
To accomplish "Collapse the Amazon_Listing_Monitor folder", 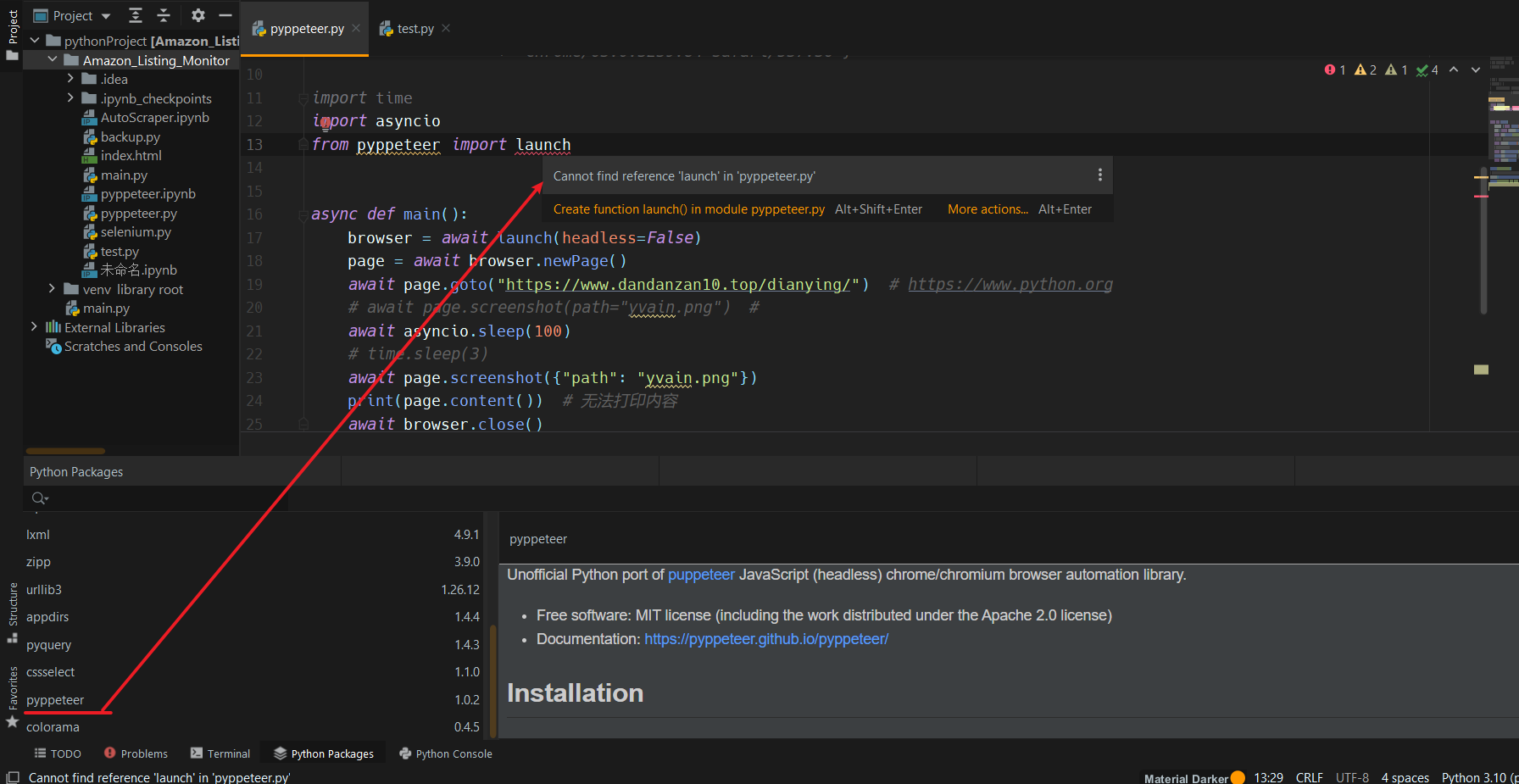I will pos(53,59).
